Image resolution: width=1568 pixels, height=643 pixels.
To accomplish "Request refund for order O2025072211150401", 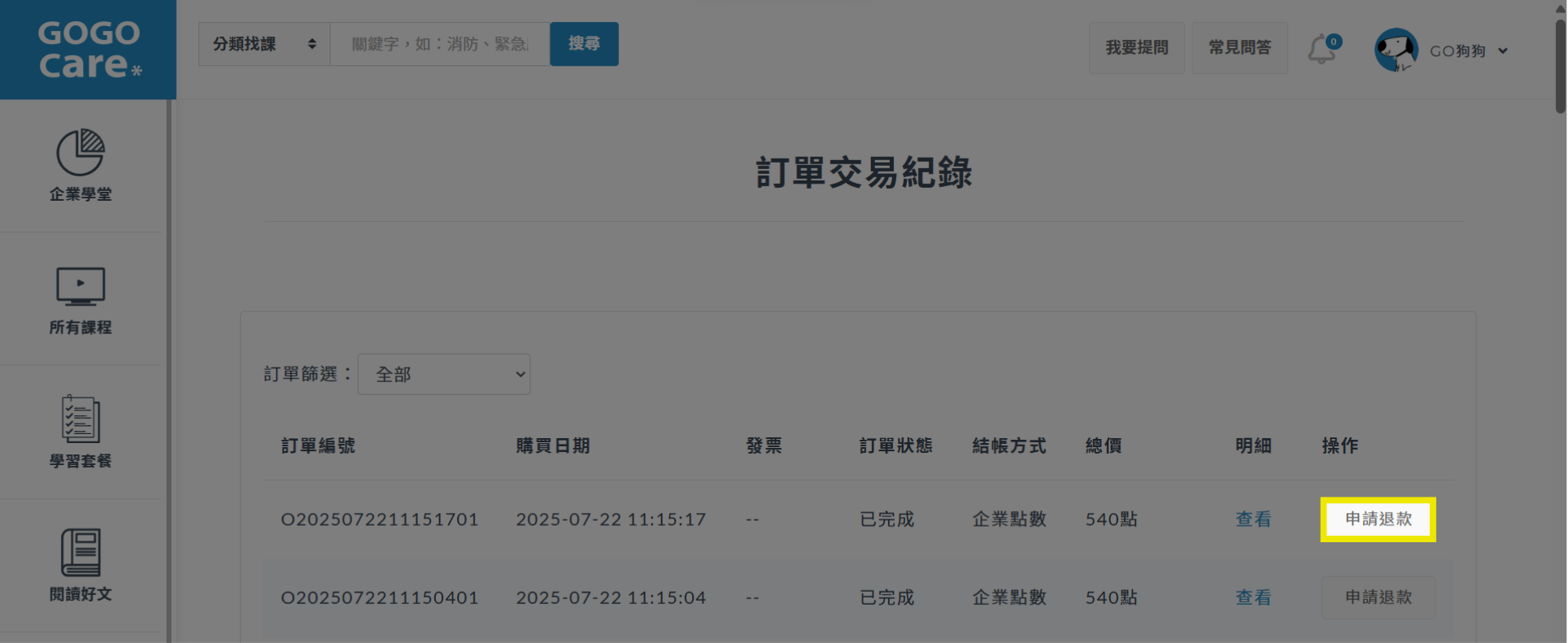I will [1379, 597].
